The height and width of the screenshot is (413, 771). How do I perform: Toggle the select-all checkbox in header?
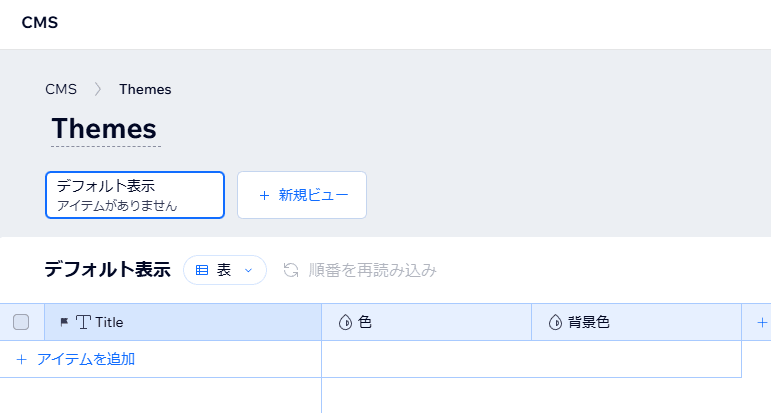click(21, 322)
